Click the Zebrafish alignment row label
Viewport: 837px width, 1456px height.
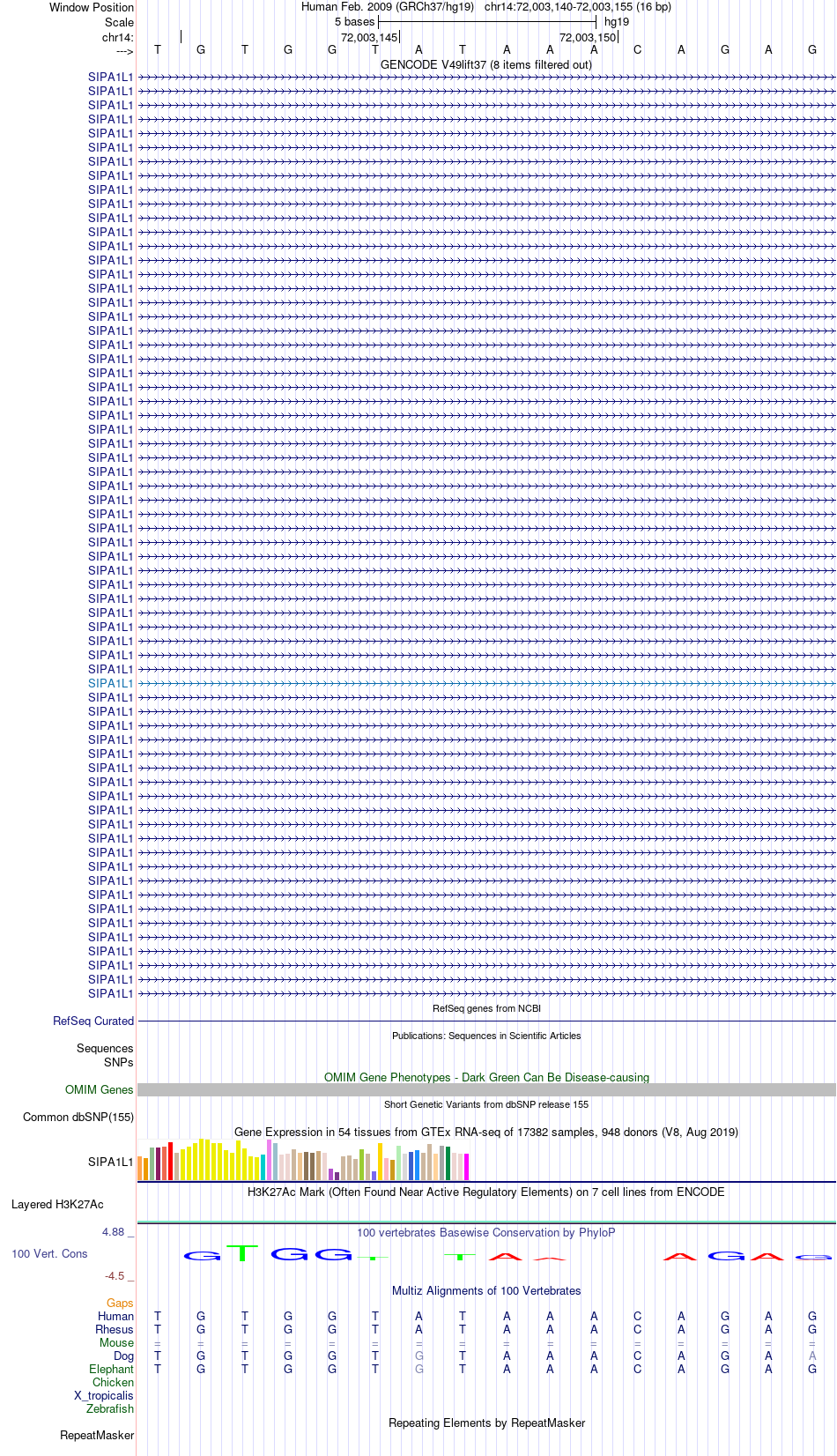click(110, 1408)
